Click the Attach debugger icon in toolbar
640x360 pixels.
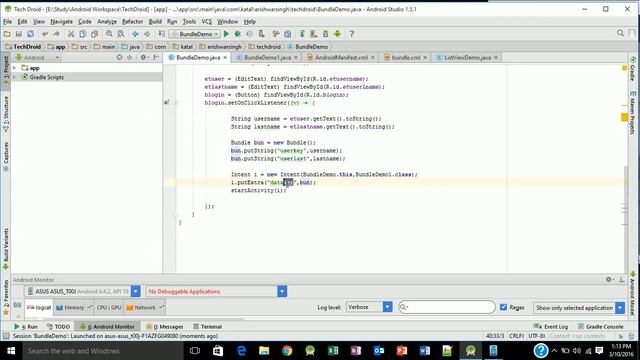coord(261,34)
